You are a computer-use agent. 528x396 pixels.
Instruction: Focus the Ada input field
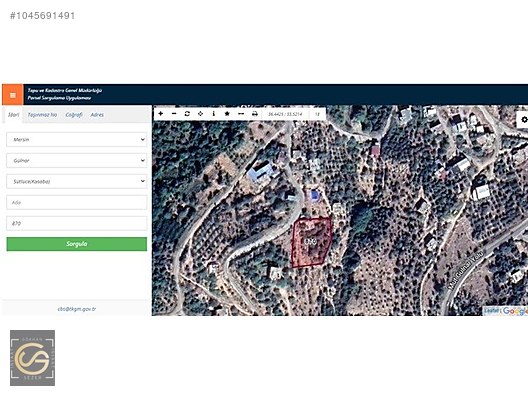pyautogui.click(x=76, y=202)
